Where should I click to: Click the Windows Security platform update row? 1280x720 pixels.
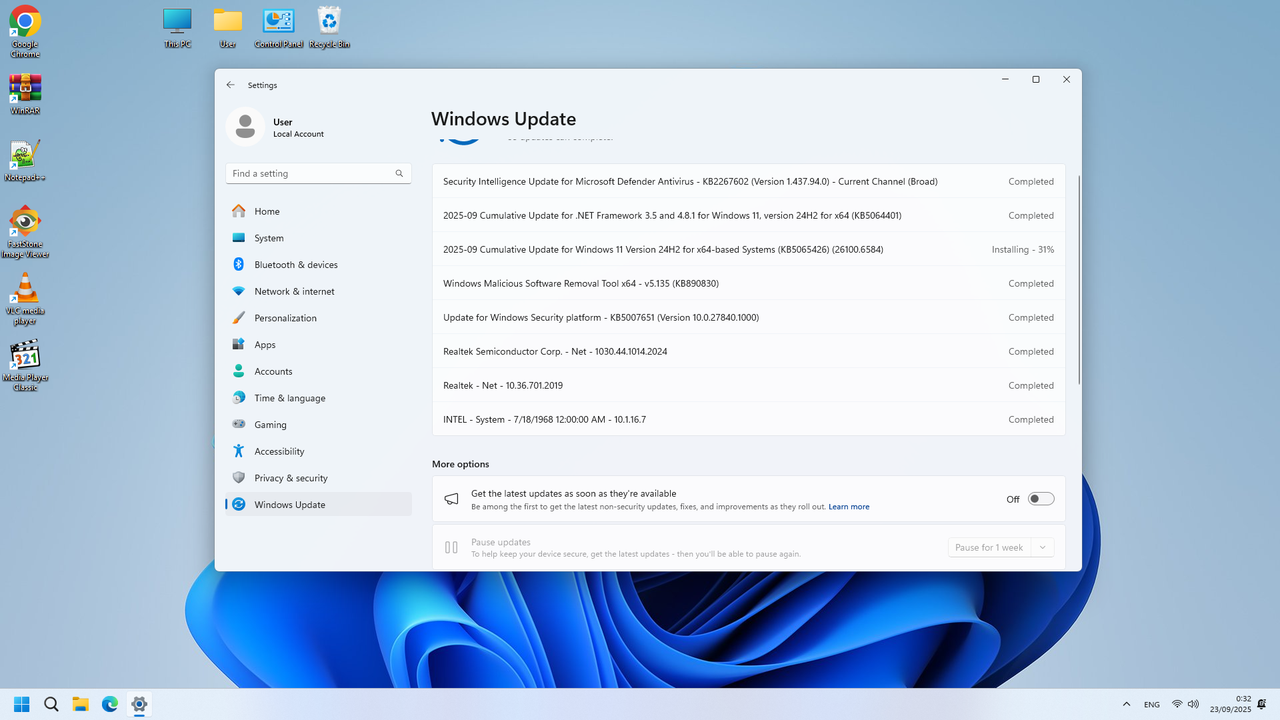click(749, 318)
